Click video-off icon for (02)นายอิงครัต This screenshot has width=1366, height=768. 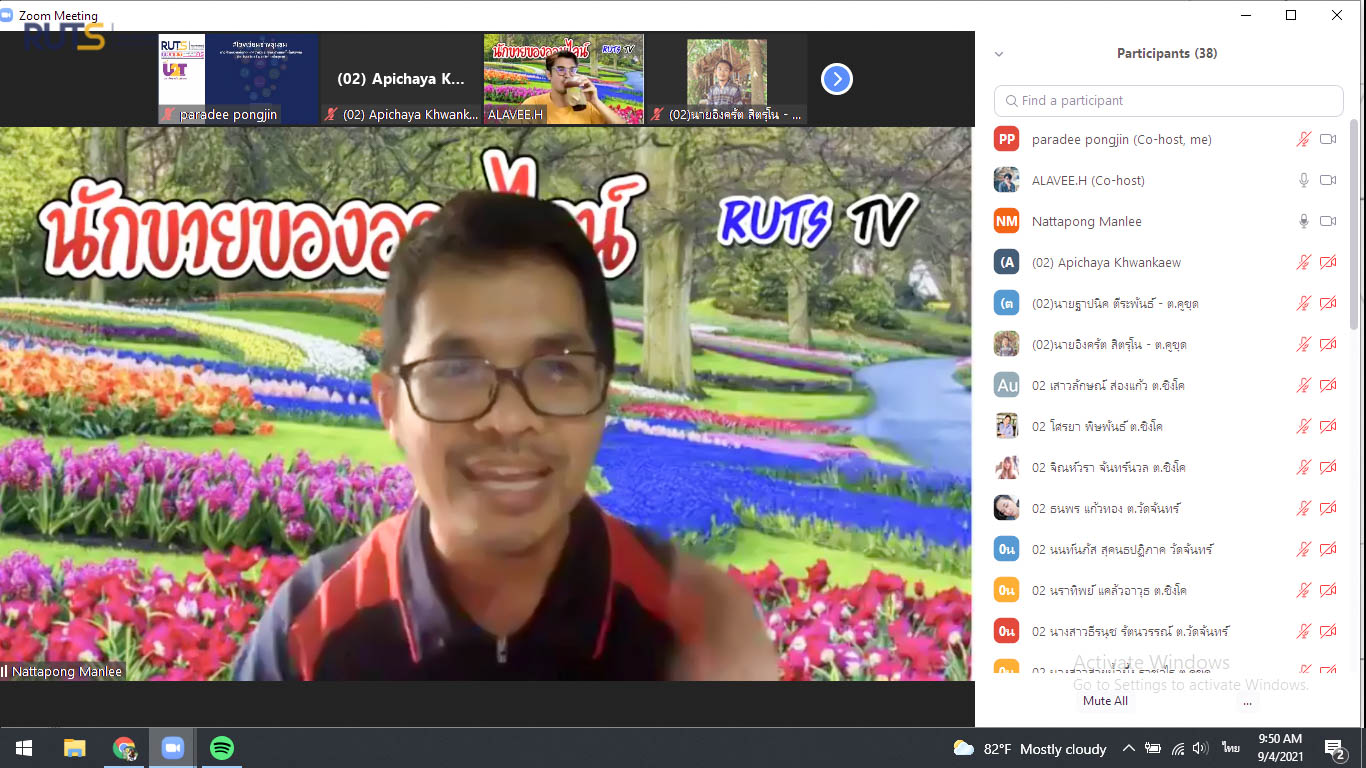click(1328, 344)
